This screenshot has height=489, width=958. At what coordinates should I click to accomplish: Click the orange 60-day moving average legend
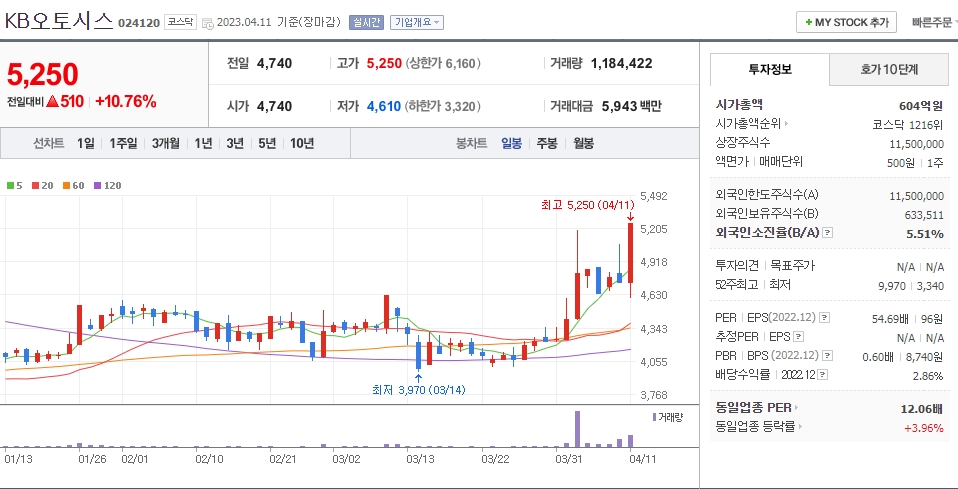(73, 185)
